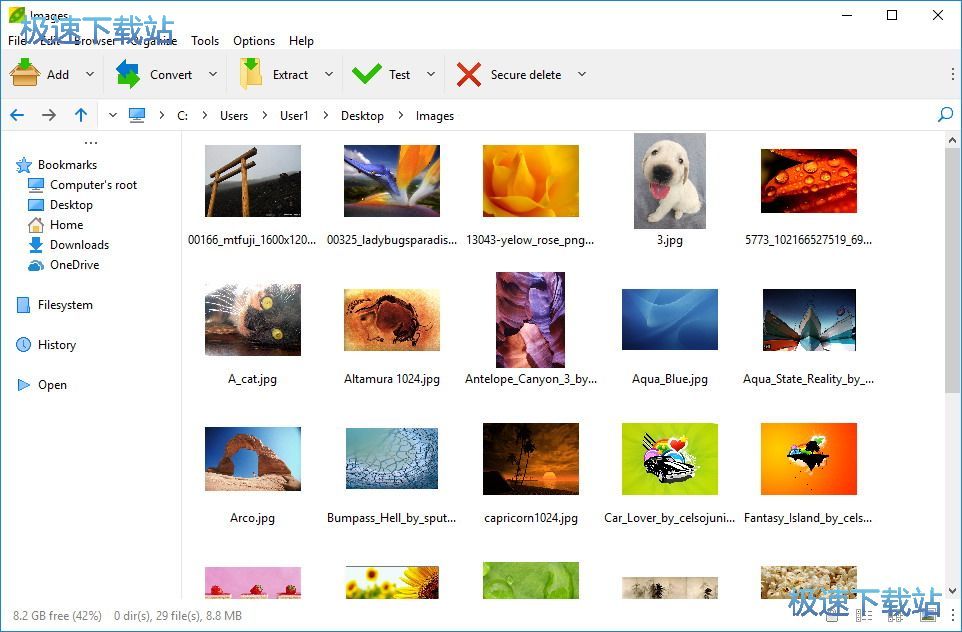This screenshot has width=962, height=632.
Task: Go back with the left arrow
Action: click(17, 115)
